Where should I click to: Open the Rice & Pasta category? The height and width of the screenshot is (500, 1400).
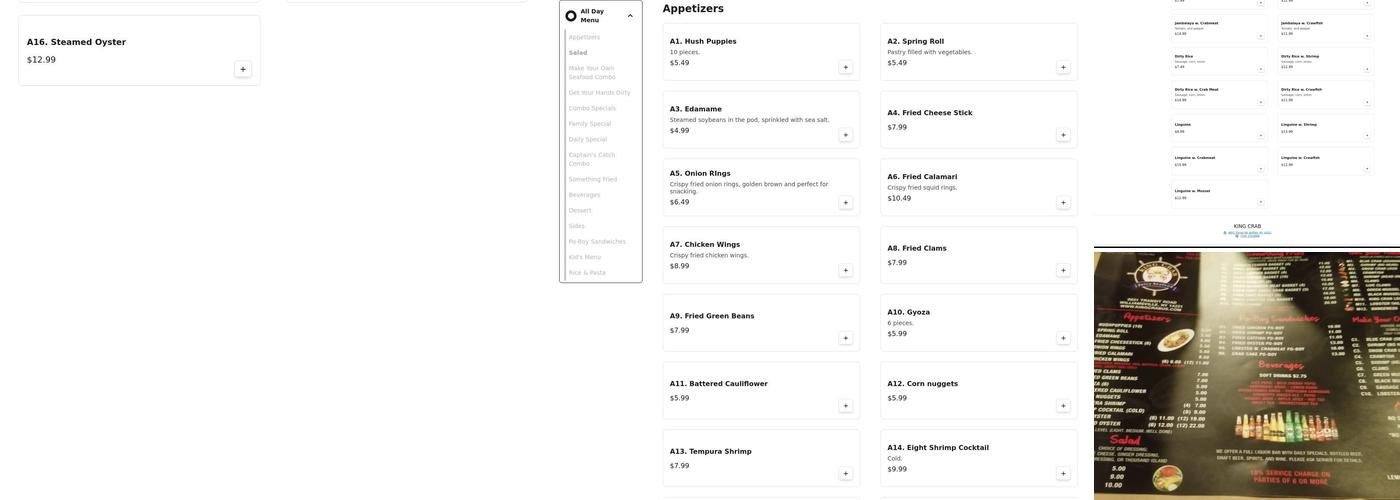click(x=587, y=273)
